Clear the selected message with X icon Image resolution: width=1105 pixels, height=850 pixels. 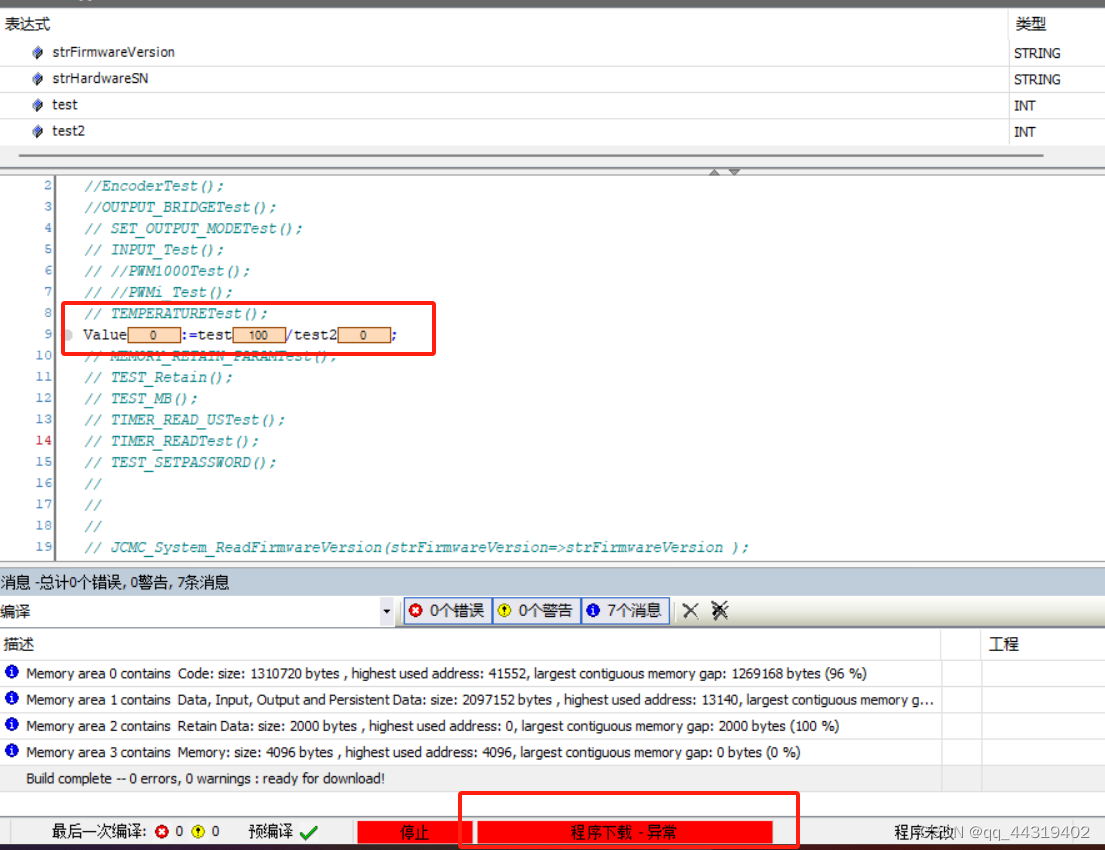691,610
